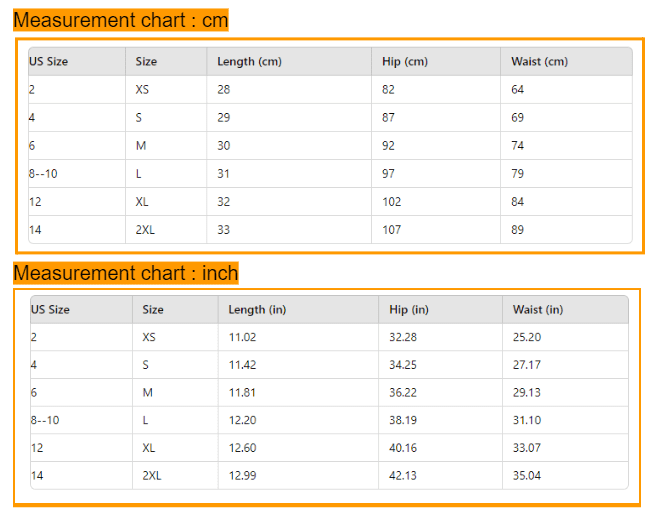Click the 8--10 US size in inch table
The image size is (659, 520).
45,421
